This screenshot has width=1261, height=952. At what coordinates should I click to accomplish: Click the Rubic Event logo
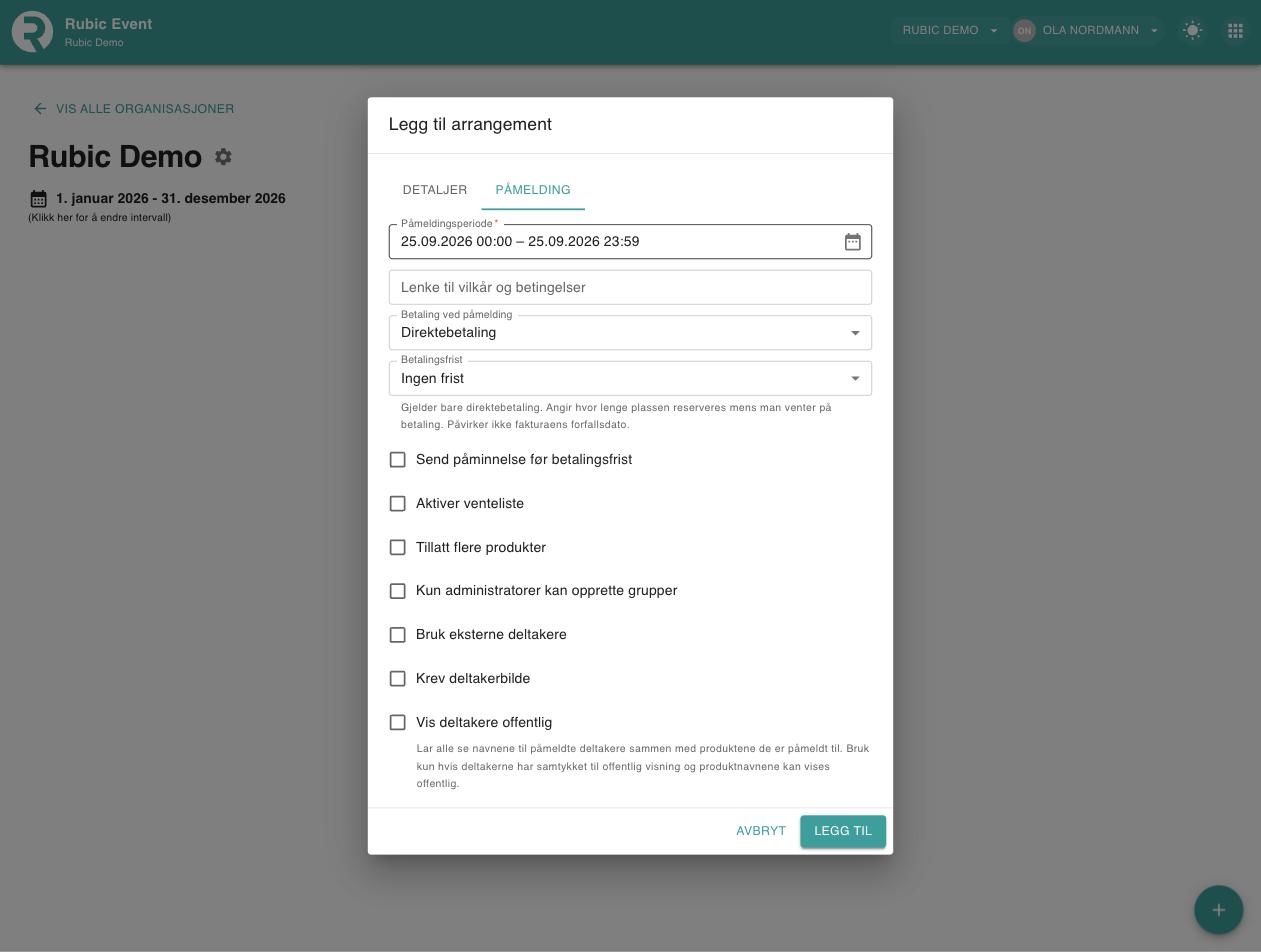pos(32,31)
